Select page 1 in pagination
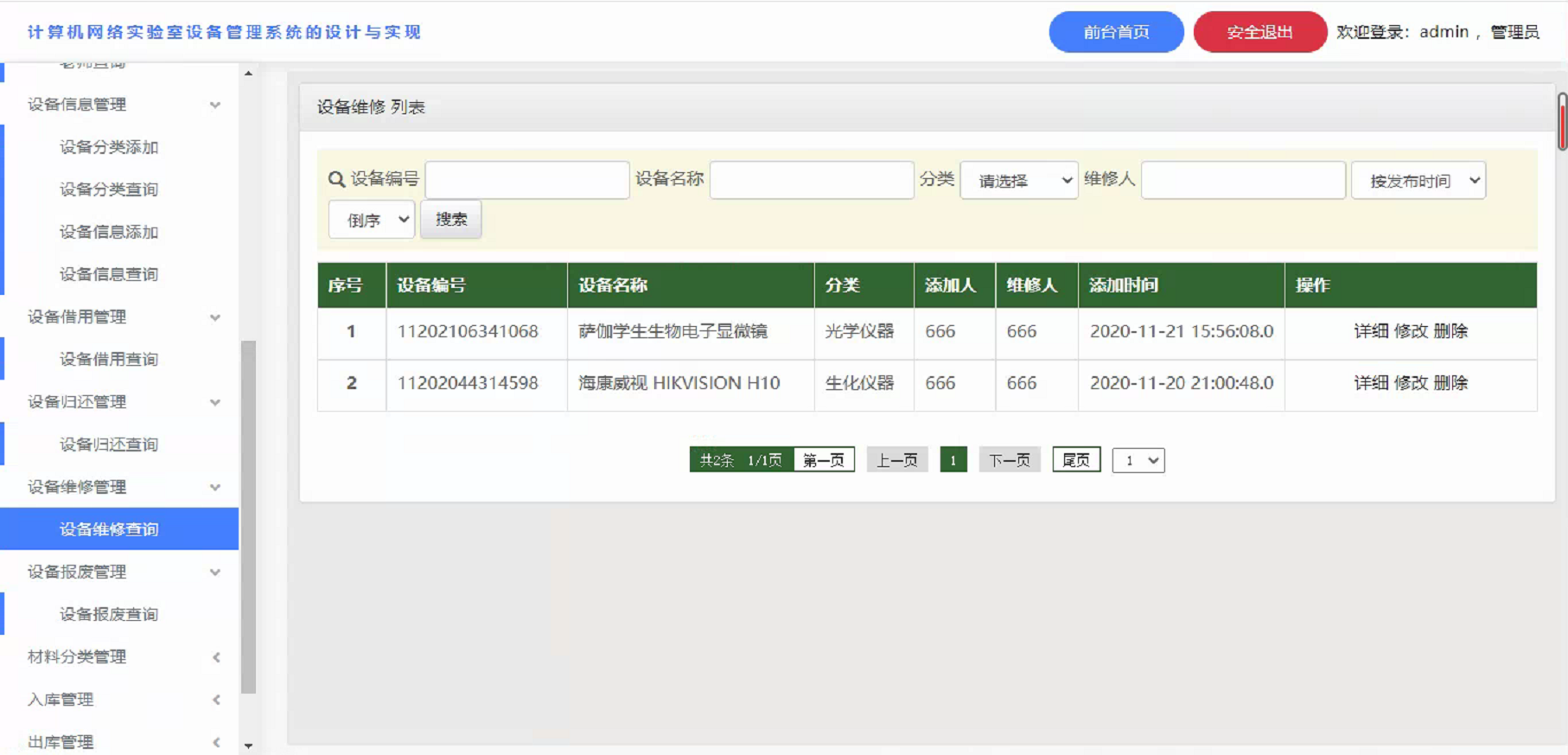The width and height of the screenshot is (1568, 755). click(953, 460)
